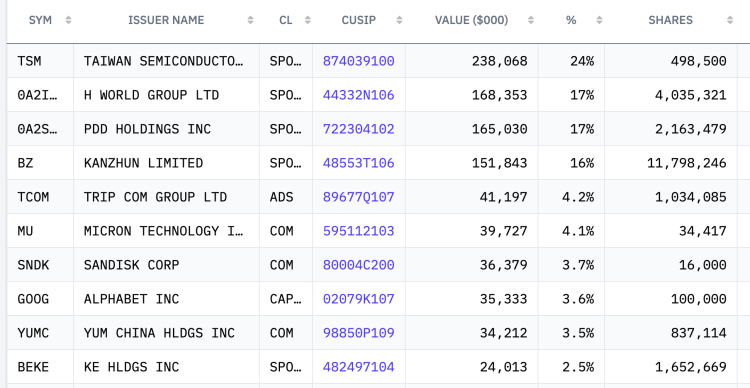Click shares 1,652,669 for KE Hldgs
The height and width of the screenshot is (388, 750).
tap(691, 367)
